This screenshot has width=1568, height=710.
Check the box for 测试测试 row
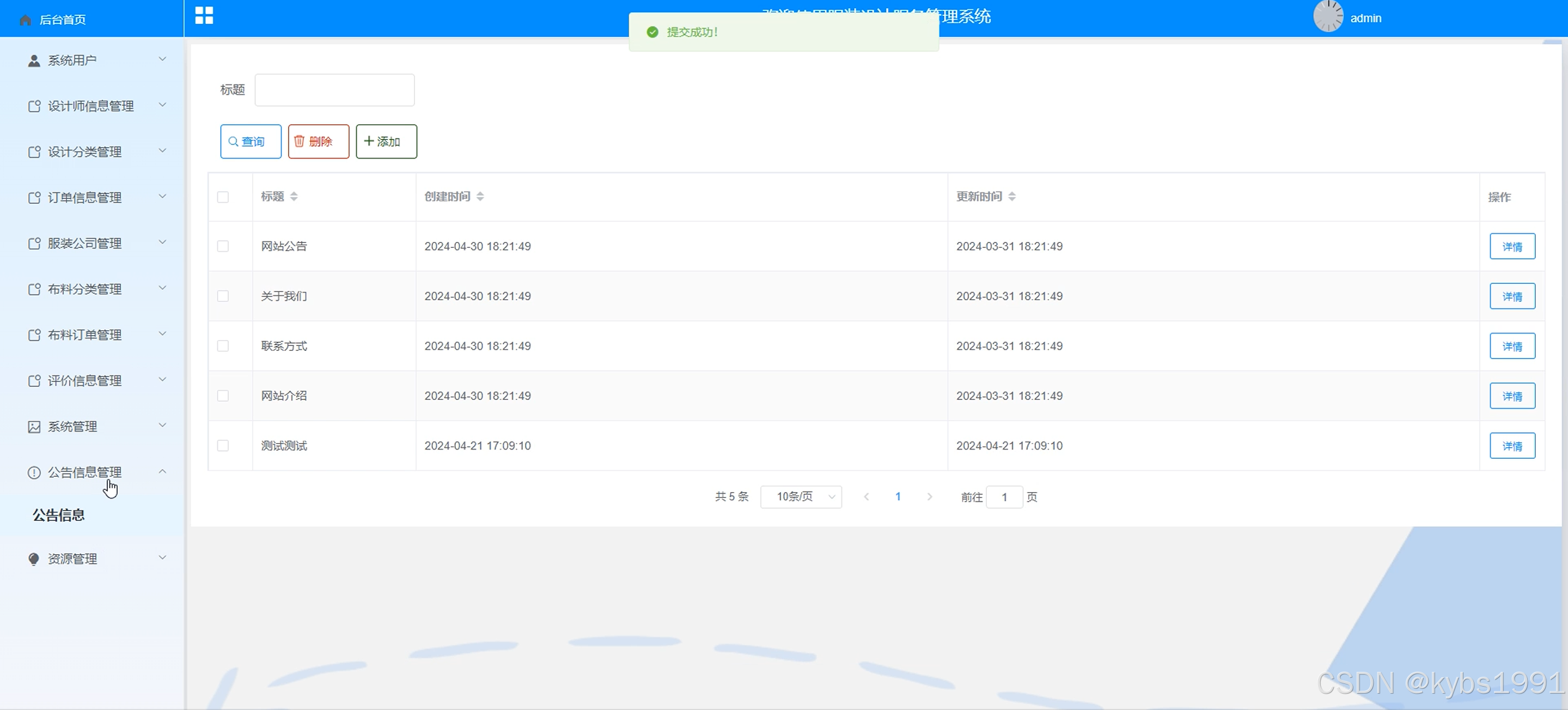pos(223,446)
